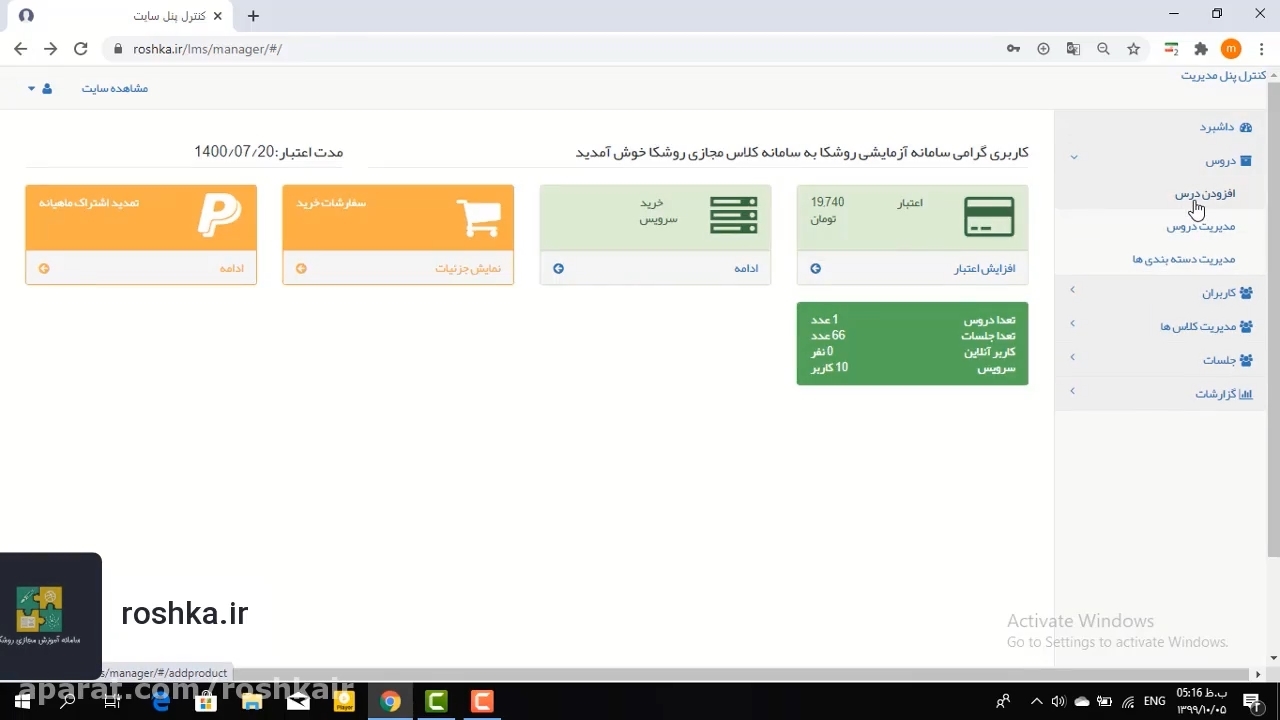Open the user account dropdown at top left

tap(40, 89)
